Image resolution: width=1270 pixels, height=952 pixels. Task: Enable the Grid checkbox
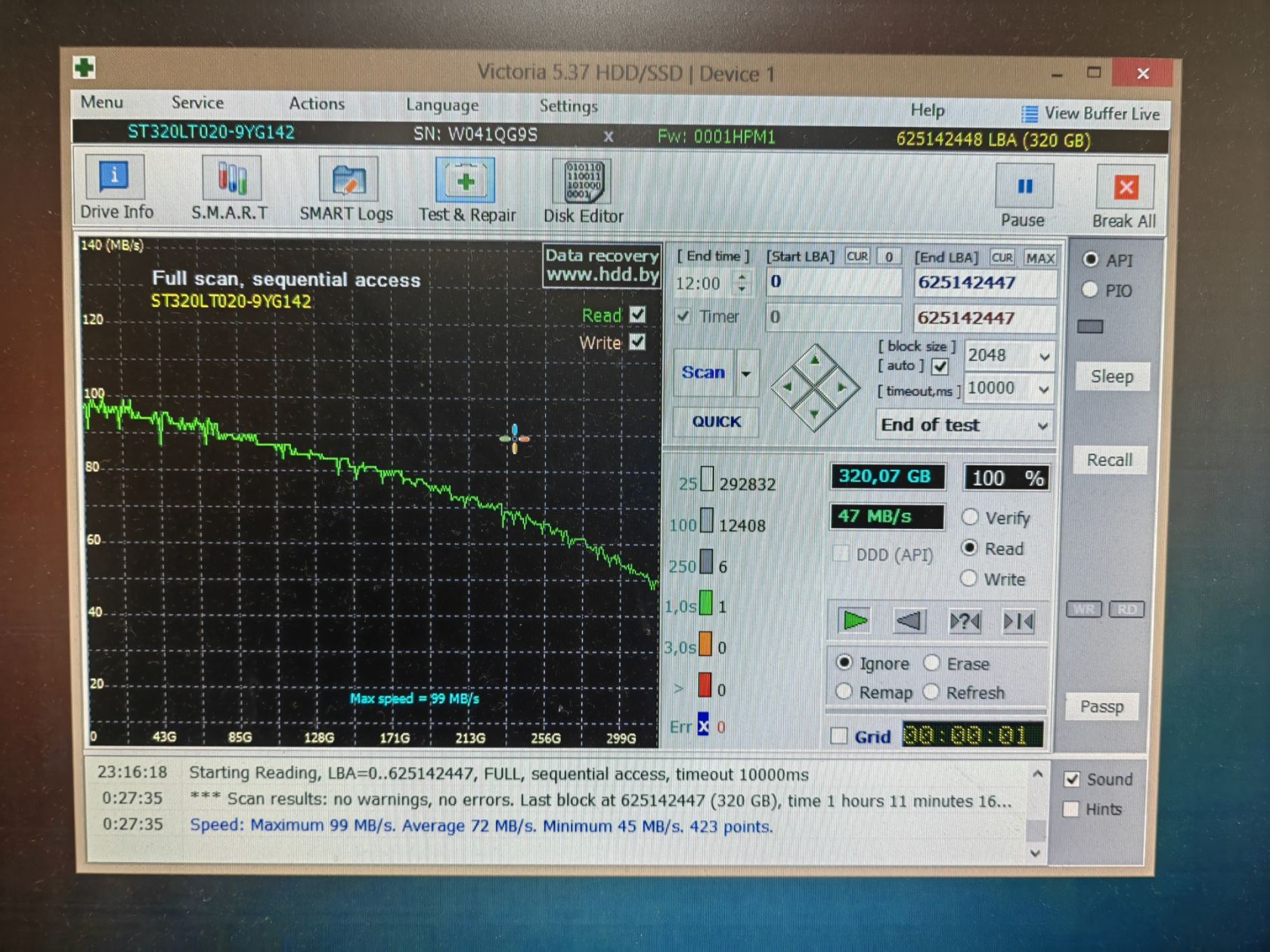click(839, 735)
